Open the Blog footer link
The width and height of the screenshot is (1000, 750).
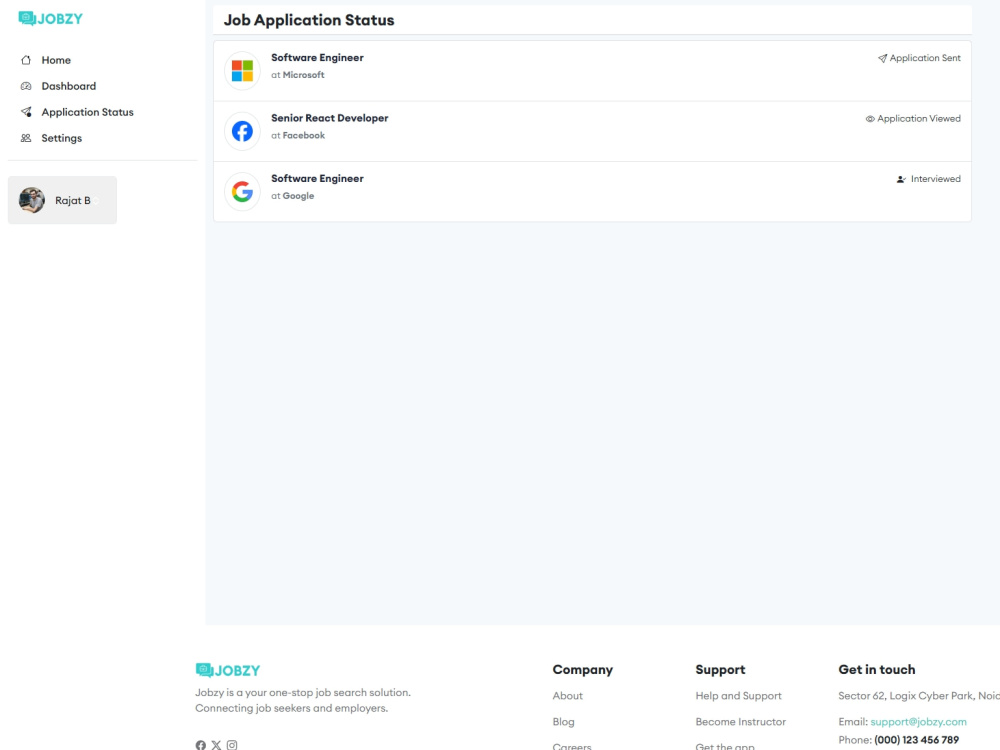(563, 722)
